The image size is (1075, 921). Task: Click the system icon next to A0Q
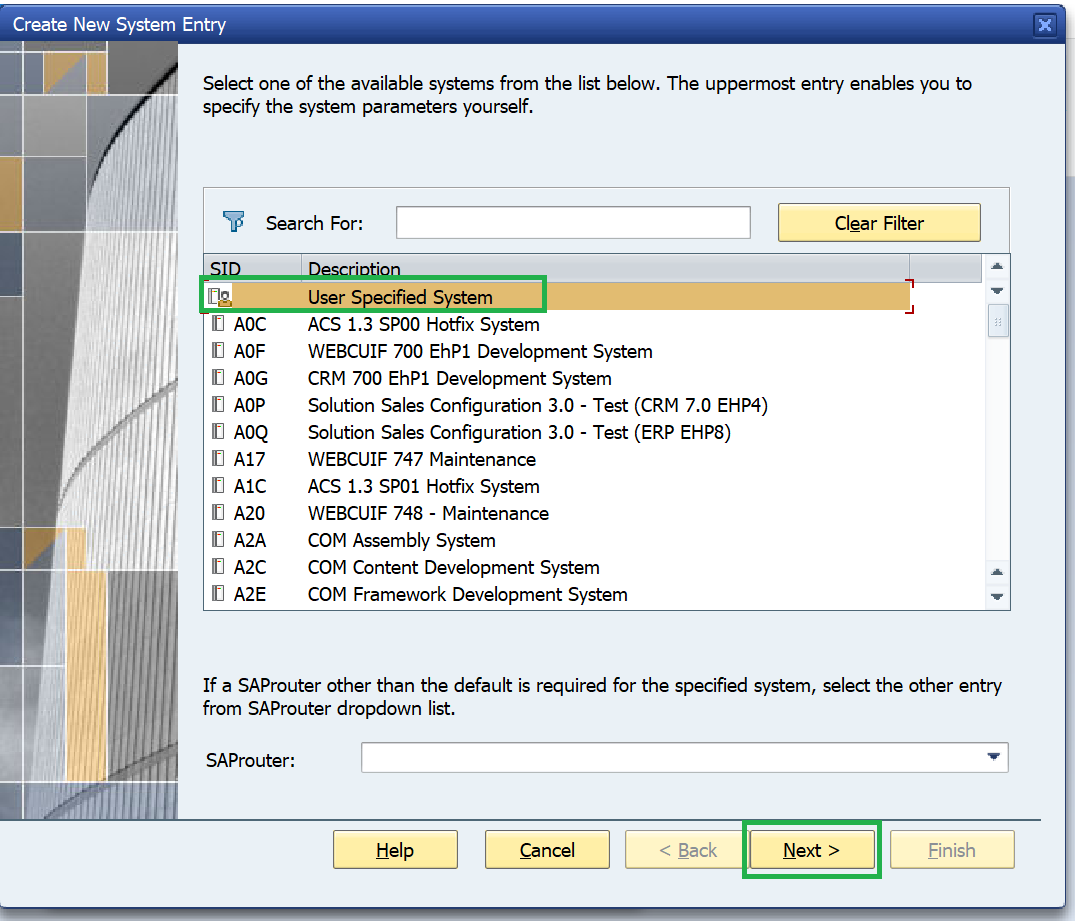pyautogui.click(x=218, y=431)
